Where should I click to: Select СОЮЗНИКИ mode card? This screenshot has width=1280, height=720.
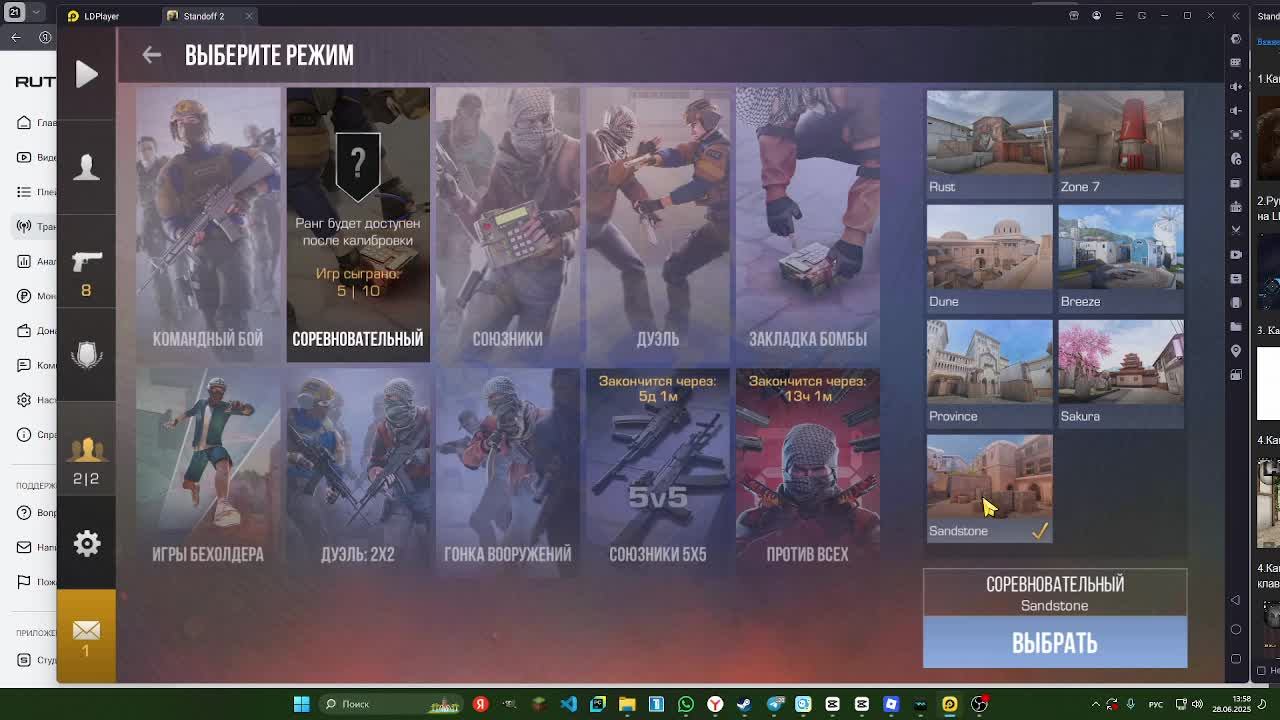(508, 225)
